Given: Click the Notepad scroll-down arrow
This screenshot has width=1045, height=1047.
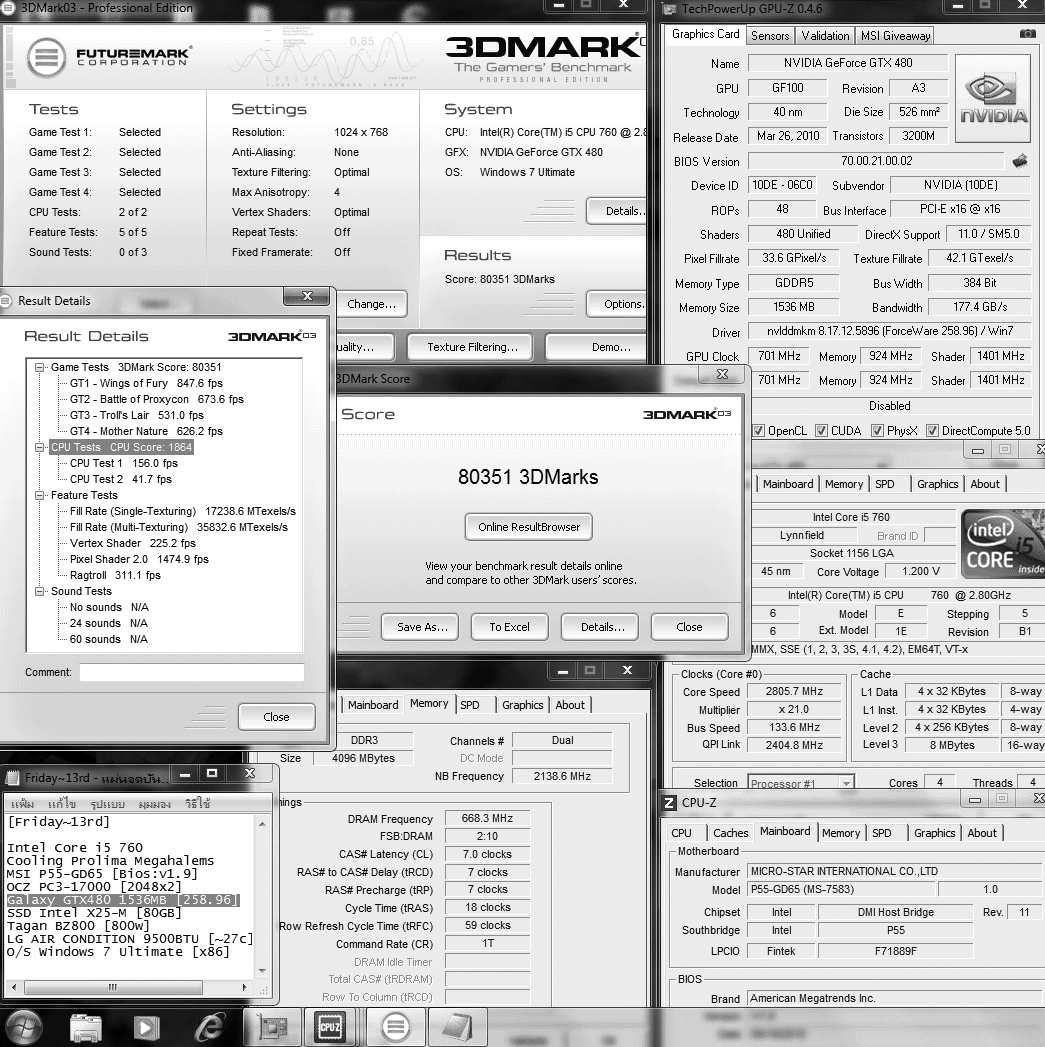Looking at the screenshot, I should pyautogui.click(x=262, y=970).
